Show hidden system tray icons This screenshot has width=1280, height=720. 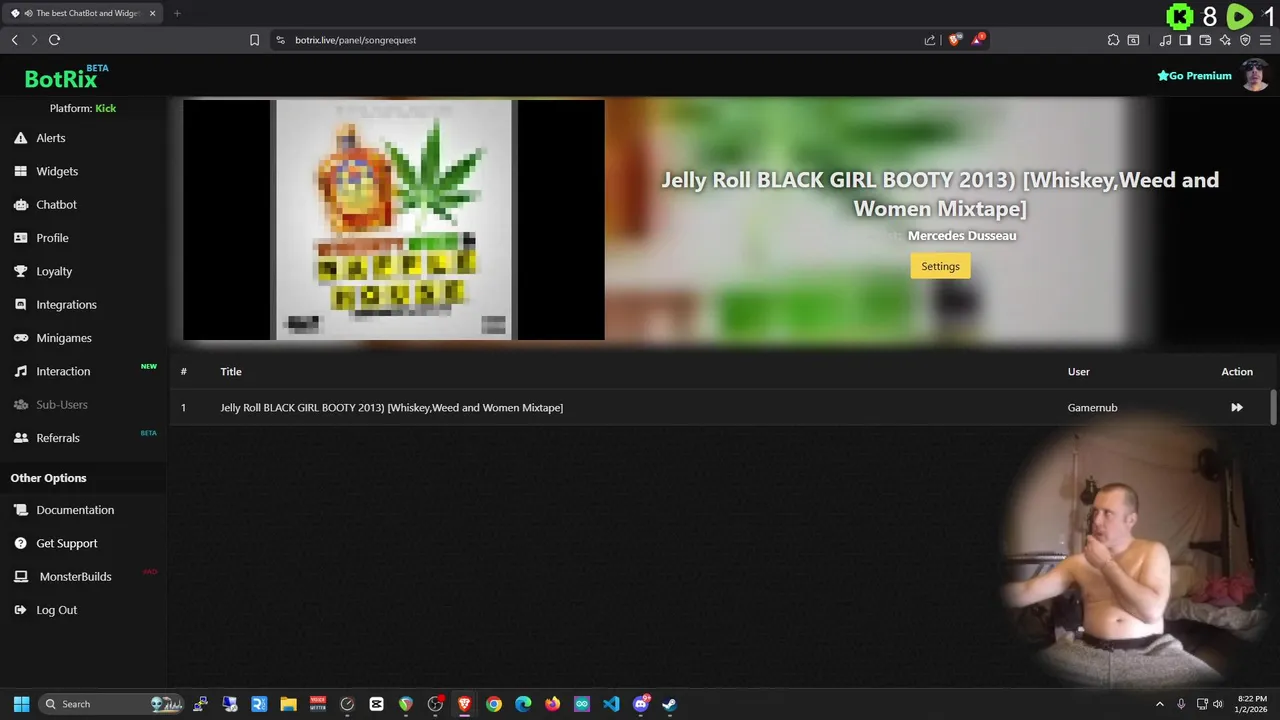pyautogui.click(x=1160, y=704)
